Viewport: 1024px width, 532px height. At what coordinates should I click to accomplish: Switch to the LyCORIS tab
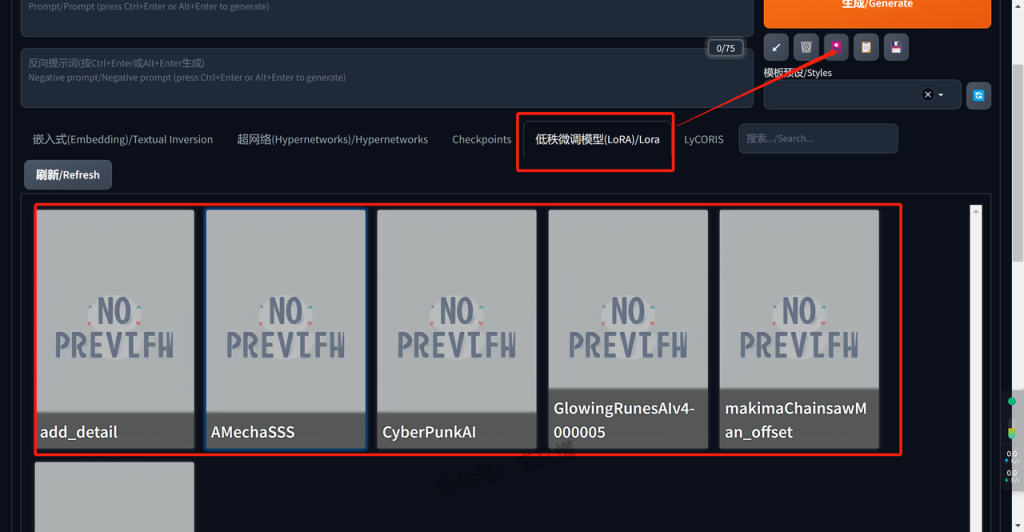pos(703,140)
